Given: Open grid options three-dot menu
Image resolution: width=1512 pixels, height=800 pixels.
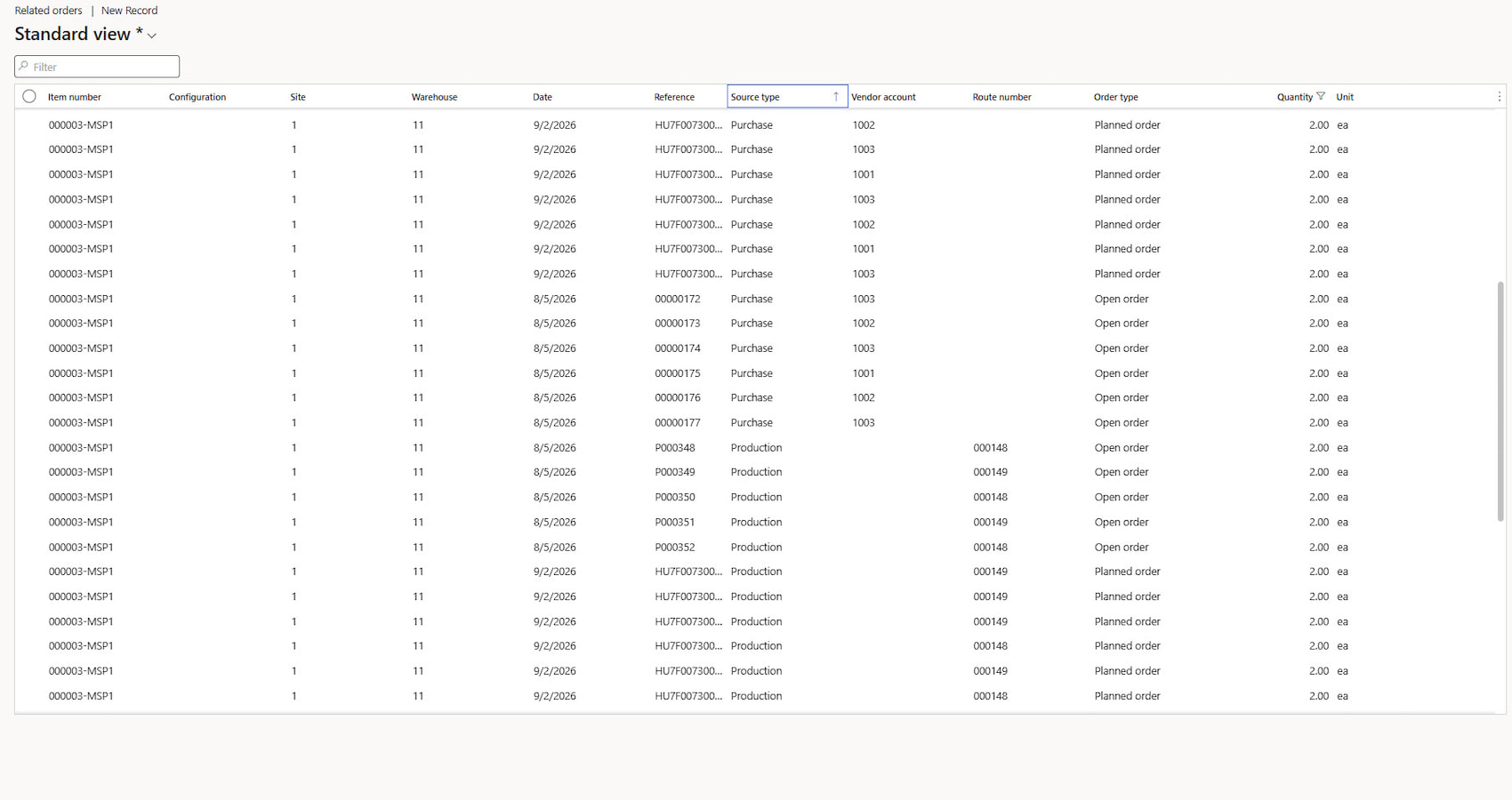Looking at the screenshot, I should click(1500, 97).
